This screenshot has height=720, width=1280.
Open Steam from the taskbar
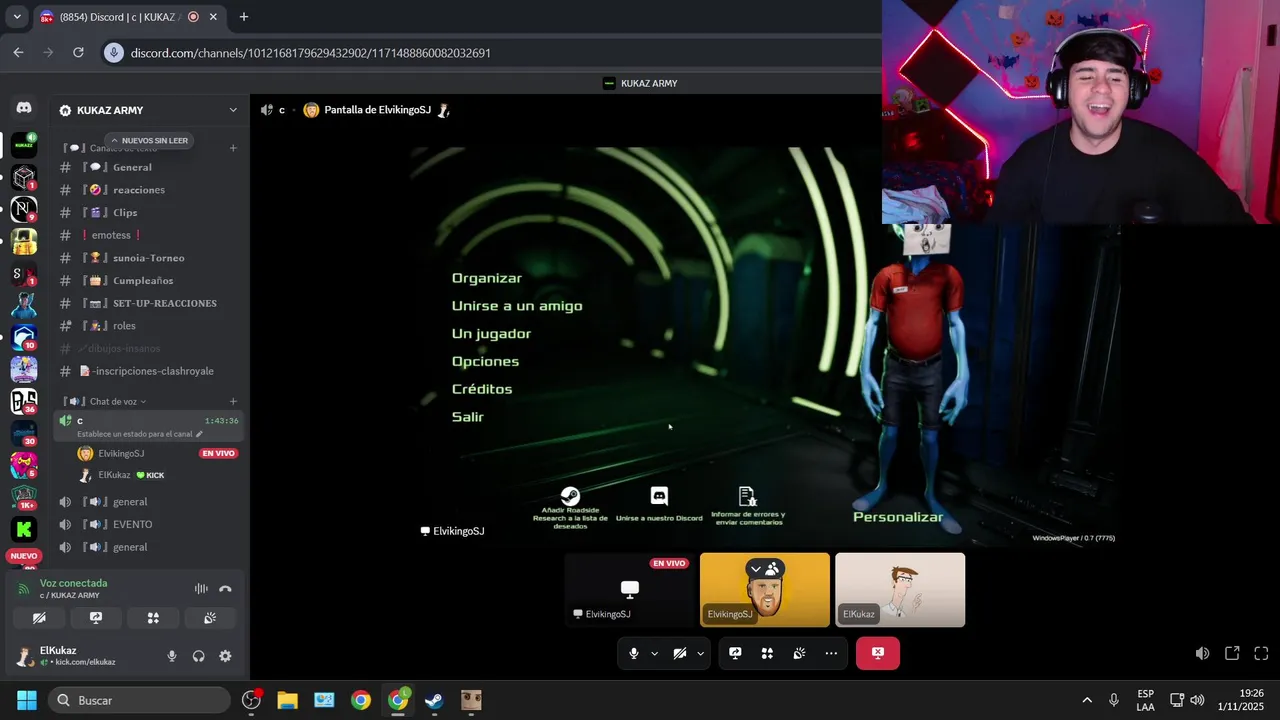pyautogui.click(x=434, y=700)
